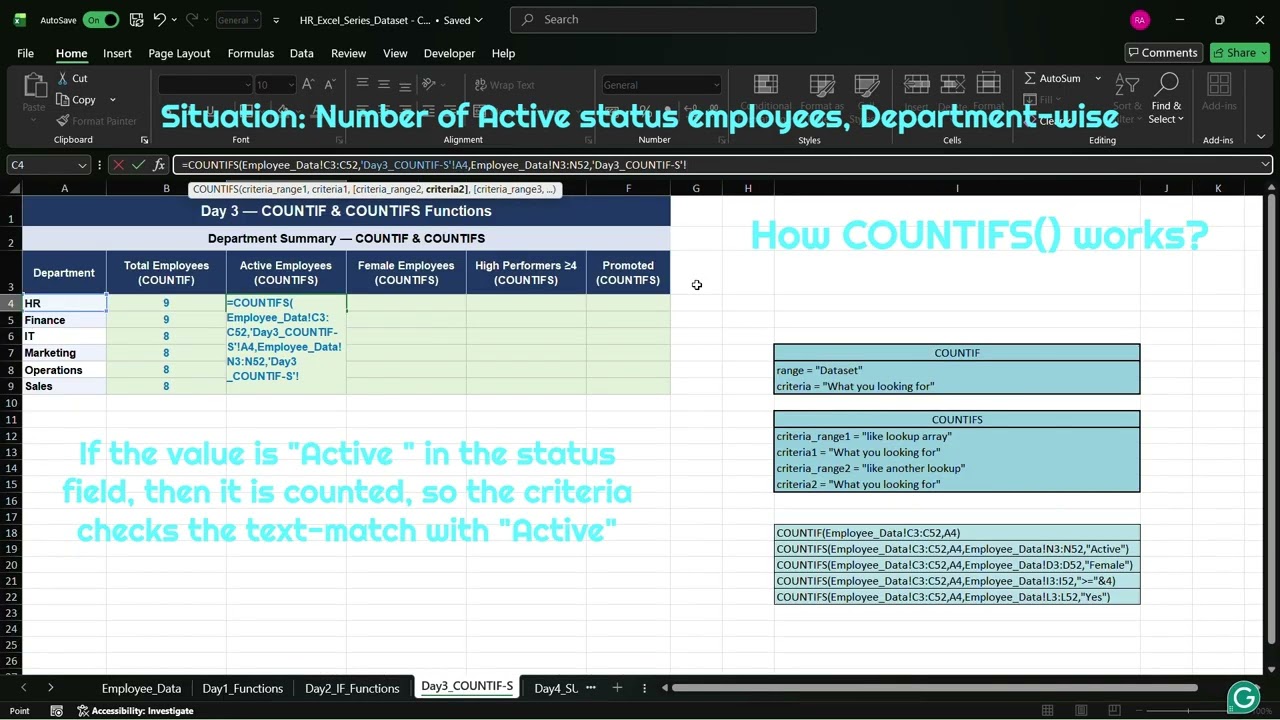The image size is (1280, 720).
Task: Click the Save icon in title bar
Action: click(x=136, y=19)
